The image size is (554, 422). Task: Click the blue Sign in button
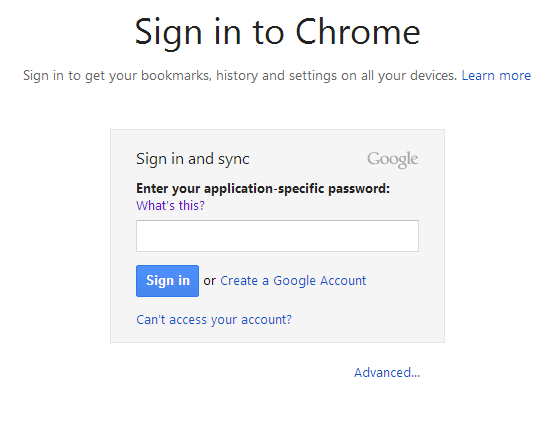[167, 281]
